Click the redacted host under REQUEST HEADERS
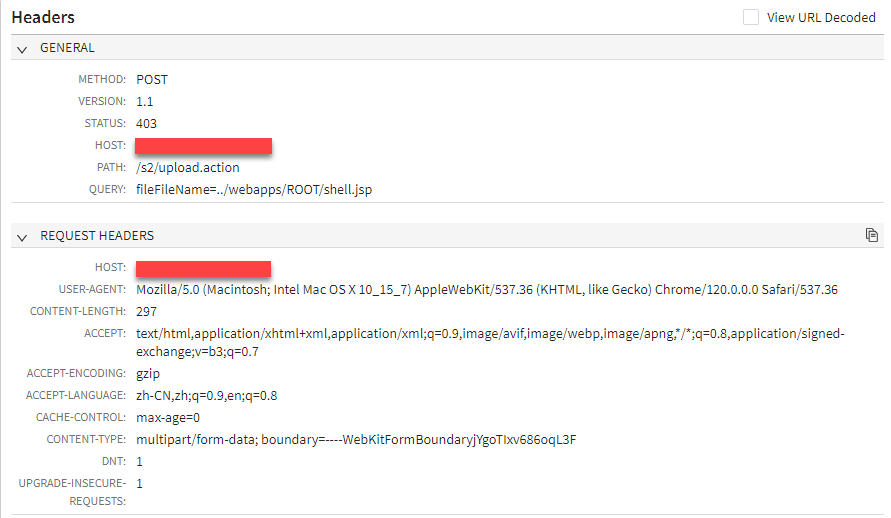Viewport: 891px width, 518px height. [204, 268]
